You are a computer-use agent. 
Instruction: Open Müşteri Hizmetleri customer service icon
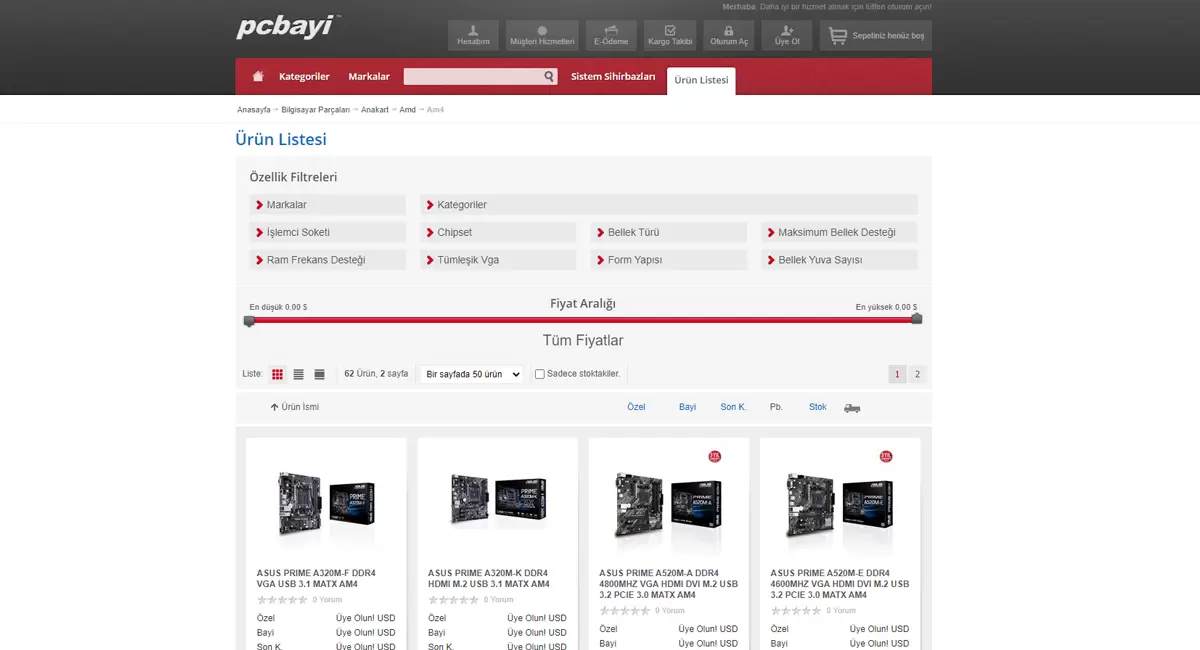tap(542, 35)
